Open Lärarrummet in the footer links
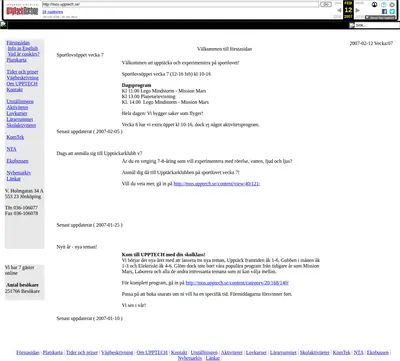The width and height of the screenshot is (400, 361). click(283, 352)
